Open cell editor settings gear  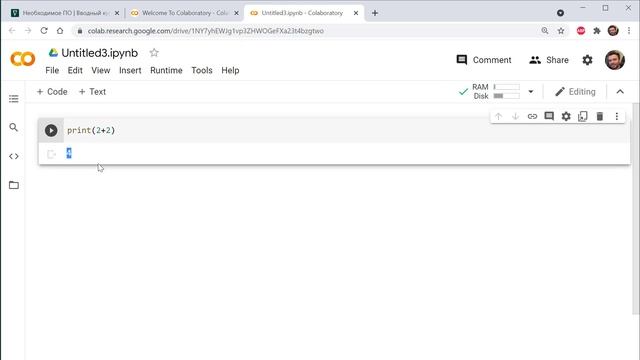click(566, 116)
